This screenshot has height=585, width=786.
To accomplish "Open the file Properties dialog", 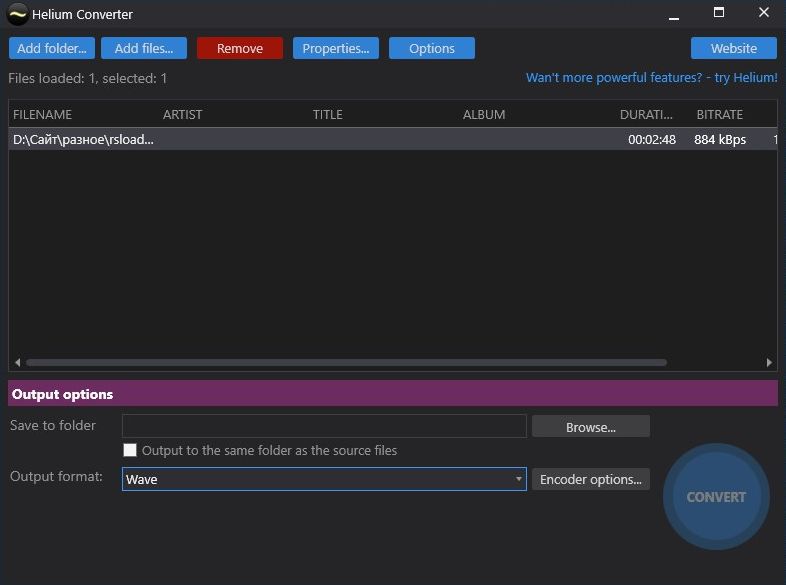I will click(x=335, y=48).
